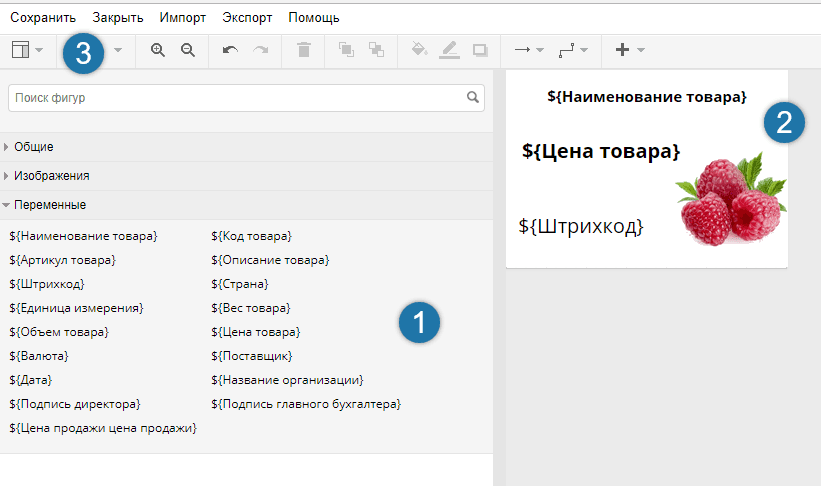This screenshot has width=821, height=486.
Task: Select the ${Цена товара} text on canvas
Action: 601,151
